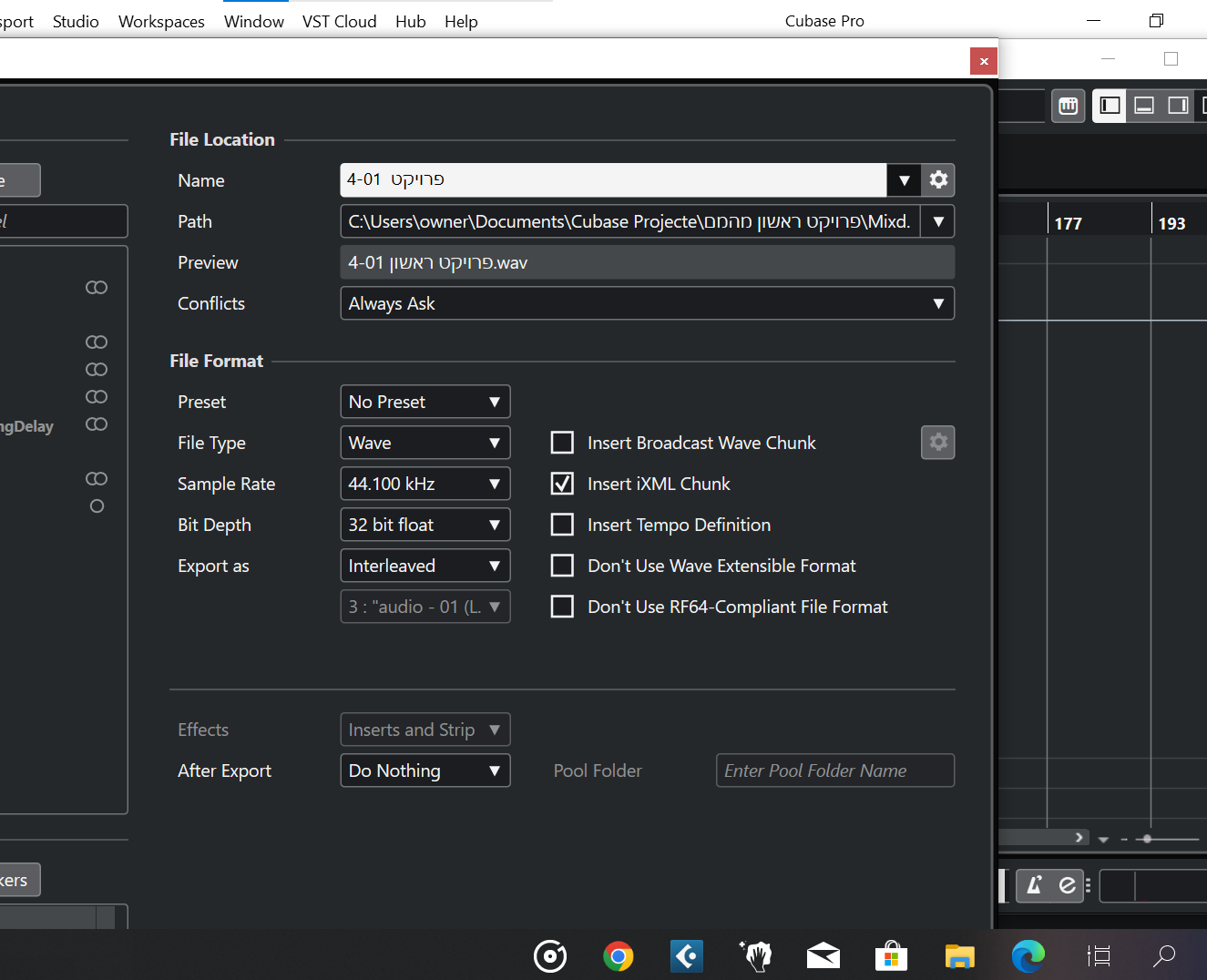Click the right arrow of the horizontal scrollbar

pos(1079,837)
